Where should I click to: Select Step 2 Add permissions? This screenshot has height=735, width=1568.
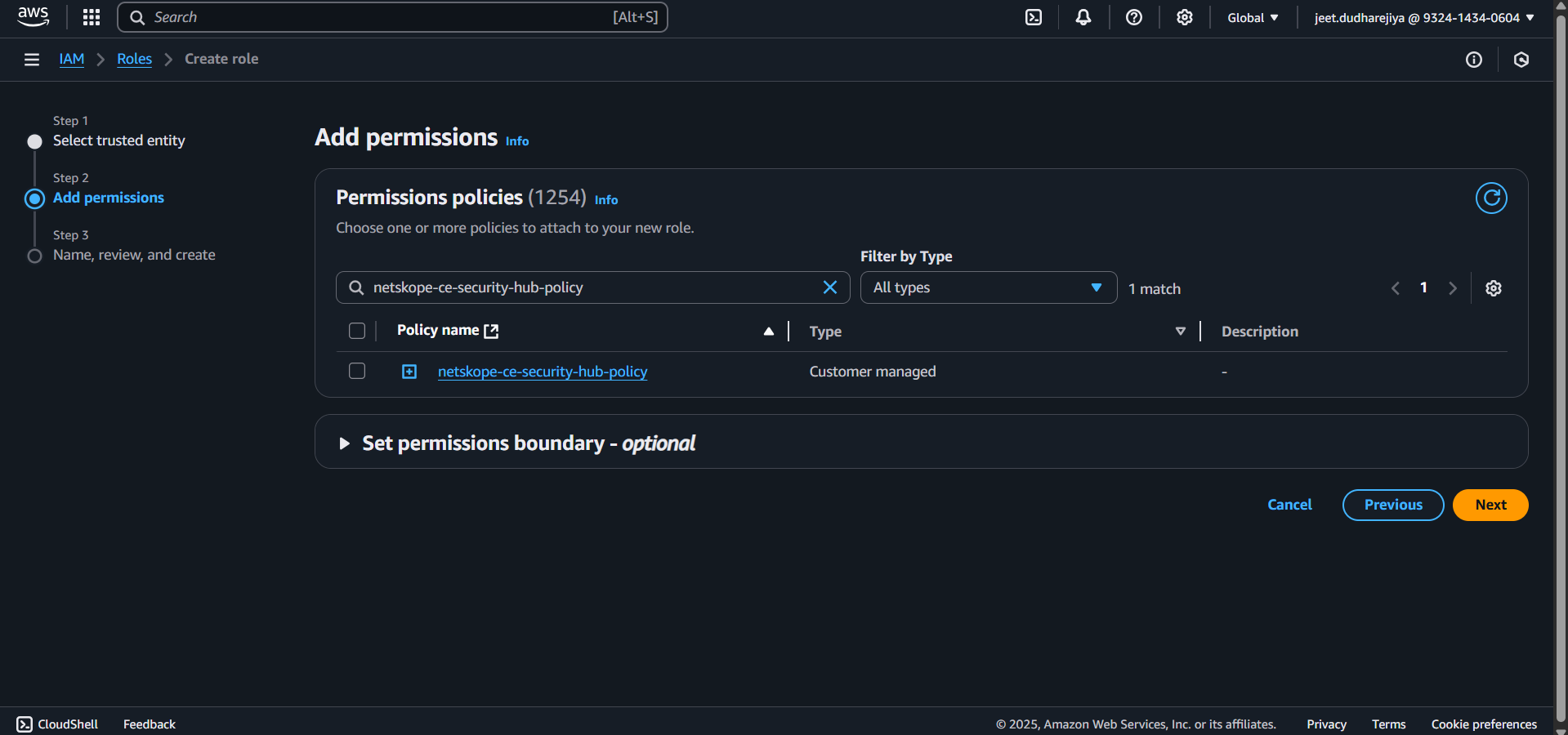[x=109, y=198]
